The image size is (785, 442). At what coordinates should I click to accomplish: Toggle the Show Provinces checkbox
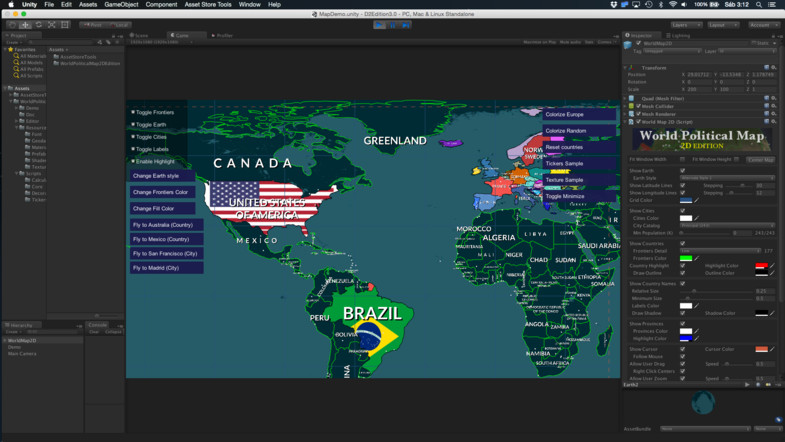[x=682, y=324]
